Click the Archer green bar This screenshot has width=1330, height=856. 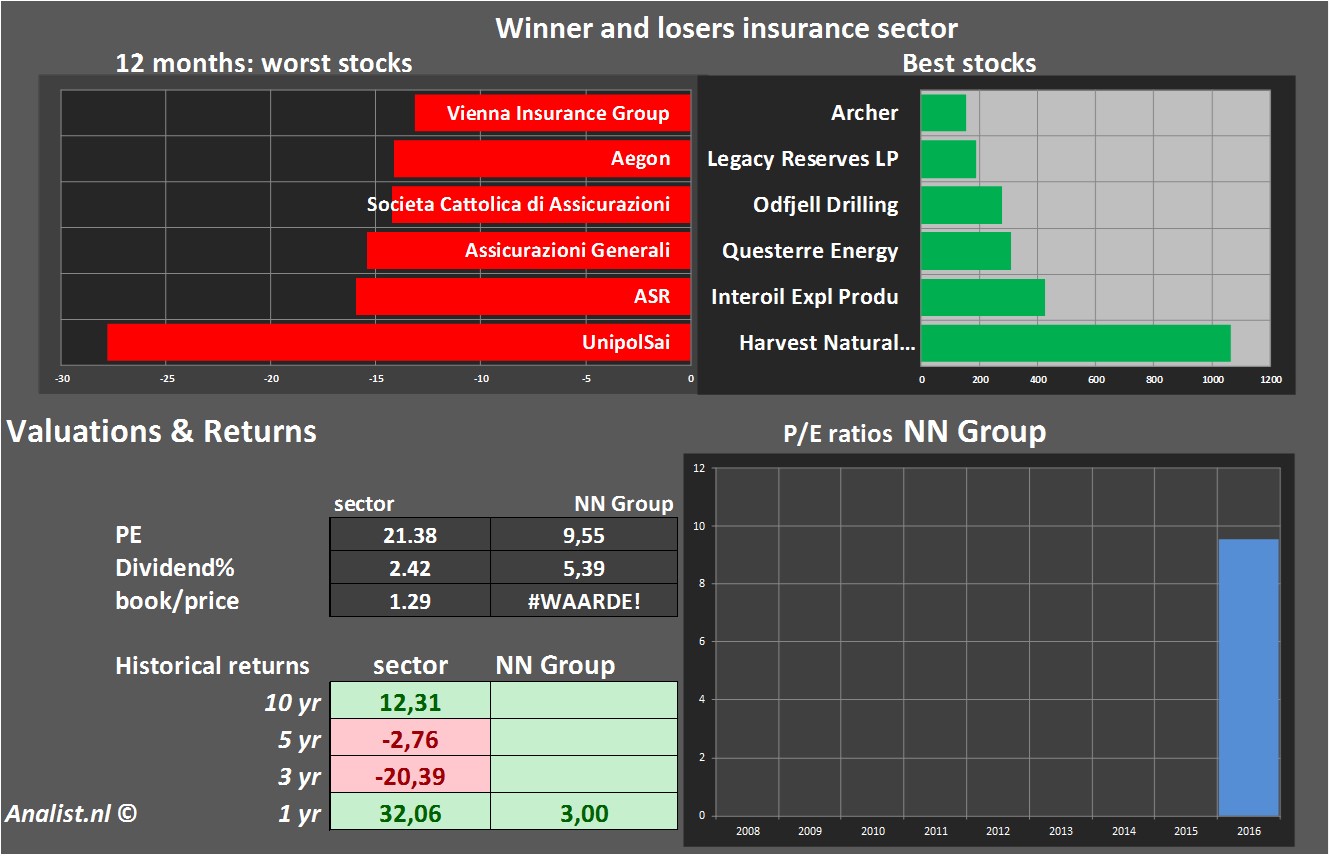[x=943, y=113]
